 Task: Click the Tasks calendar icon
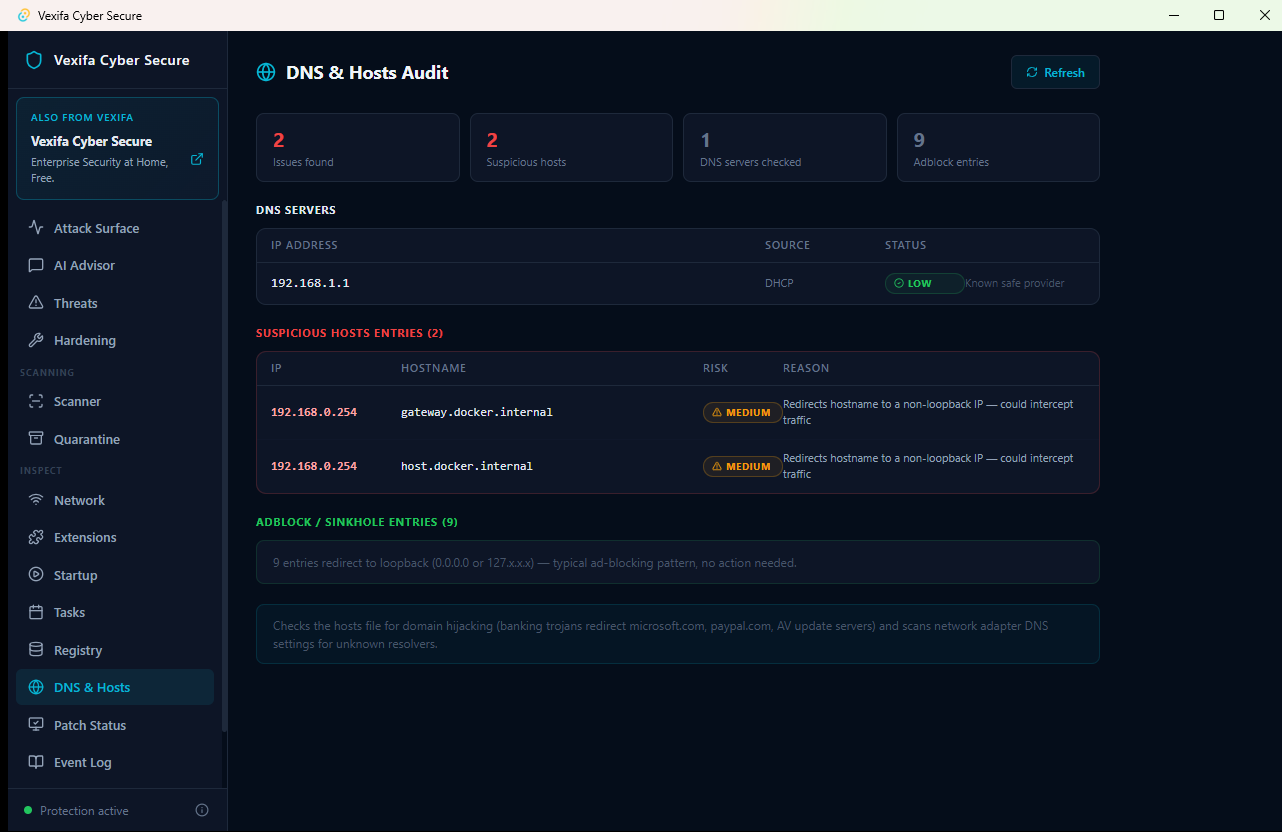pos(36,612)
